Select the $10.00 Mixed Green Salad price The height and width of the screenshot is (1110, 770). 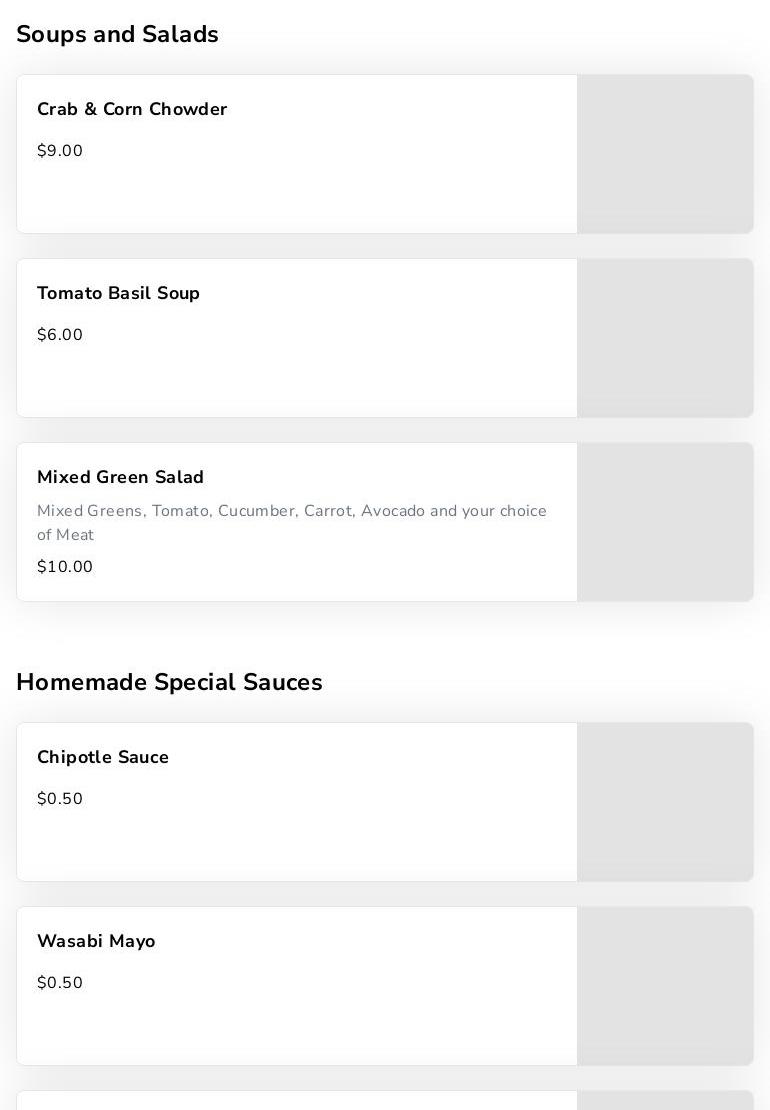65,567
